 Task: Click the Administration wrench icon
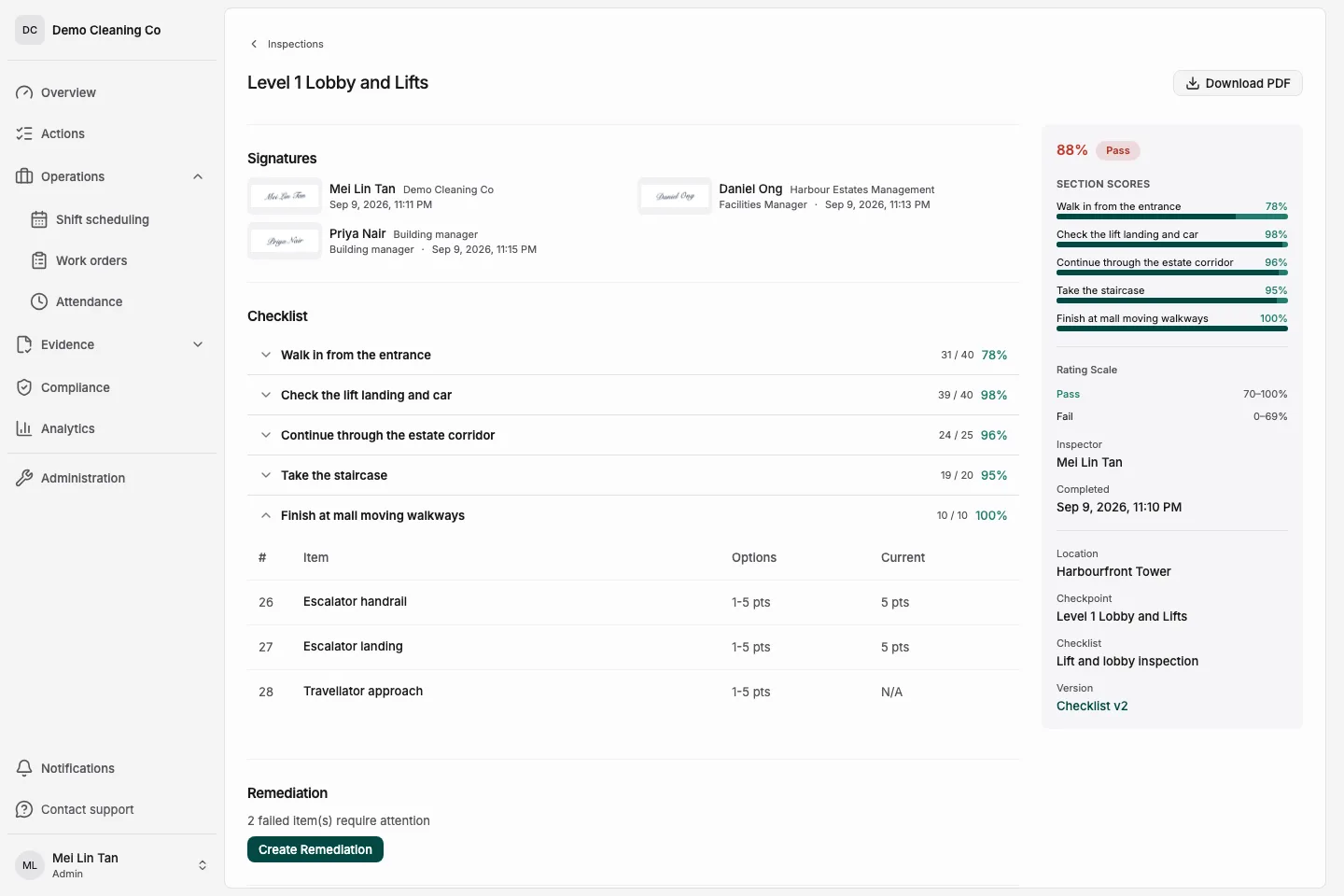pyautogui.click(x=24, y=478)
